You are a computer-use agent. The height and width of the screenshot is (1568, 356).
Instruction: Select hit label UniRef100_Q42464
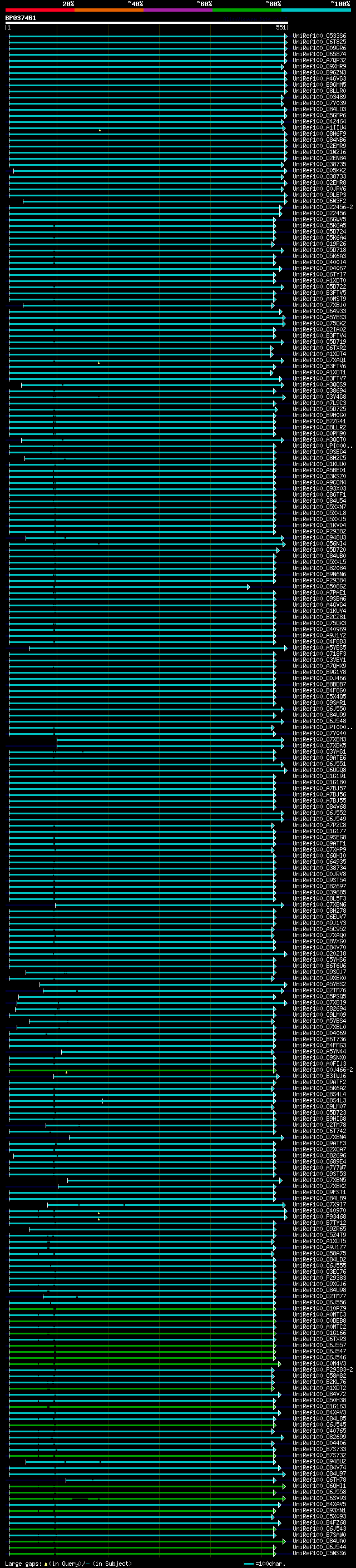pyautogui.click(x=319, y=122)
